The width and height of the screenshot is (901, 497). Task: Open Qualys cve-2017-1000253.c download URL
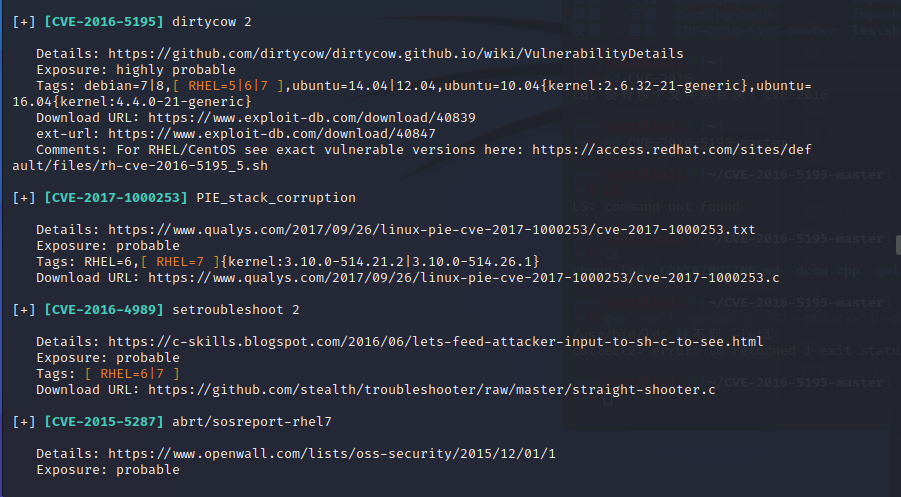pyautogui.click(x=464, y=278)
